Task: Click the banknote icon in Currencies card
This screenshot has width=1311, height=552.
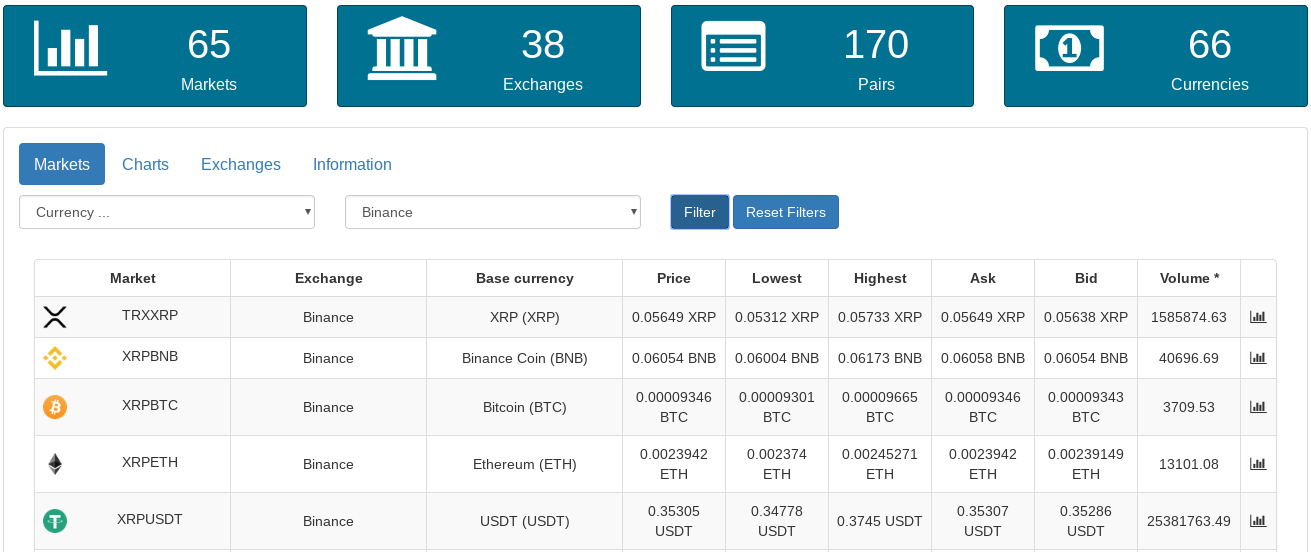Action: click(1069, 47)
